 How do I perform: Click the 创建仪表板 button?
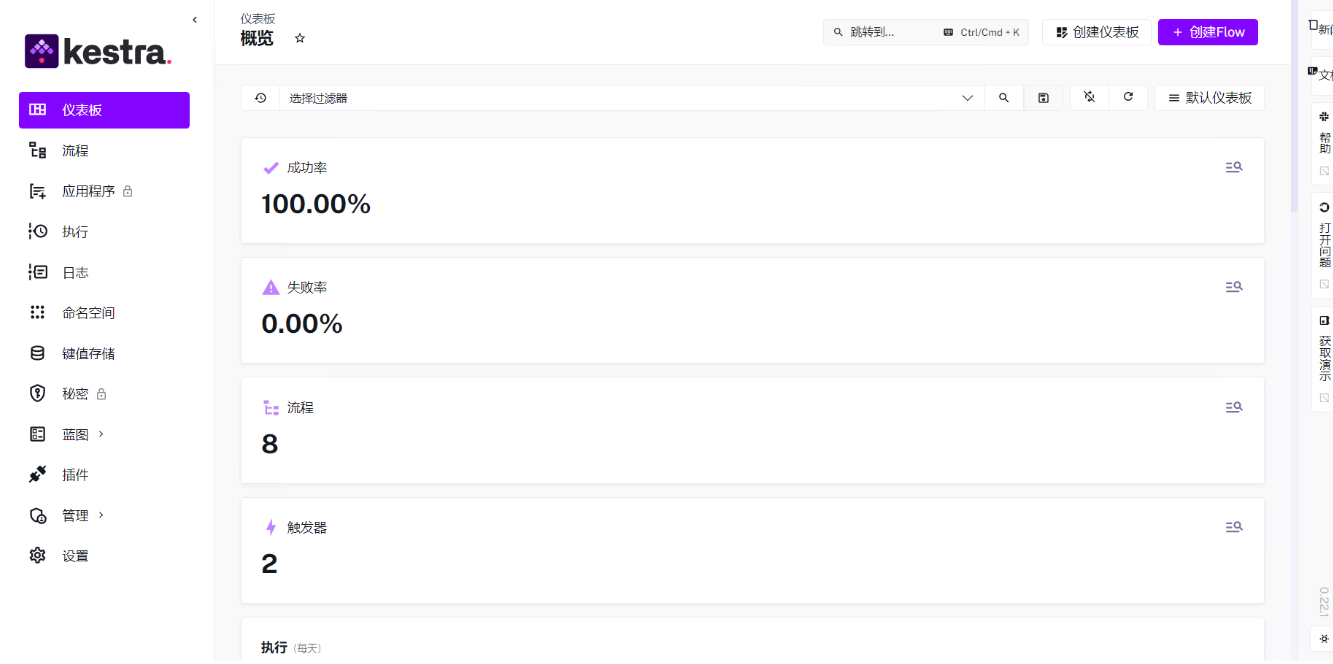pos(1097,32)
